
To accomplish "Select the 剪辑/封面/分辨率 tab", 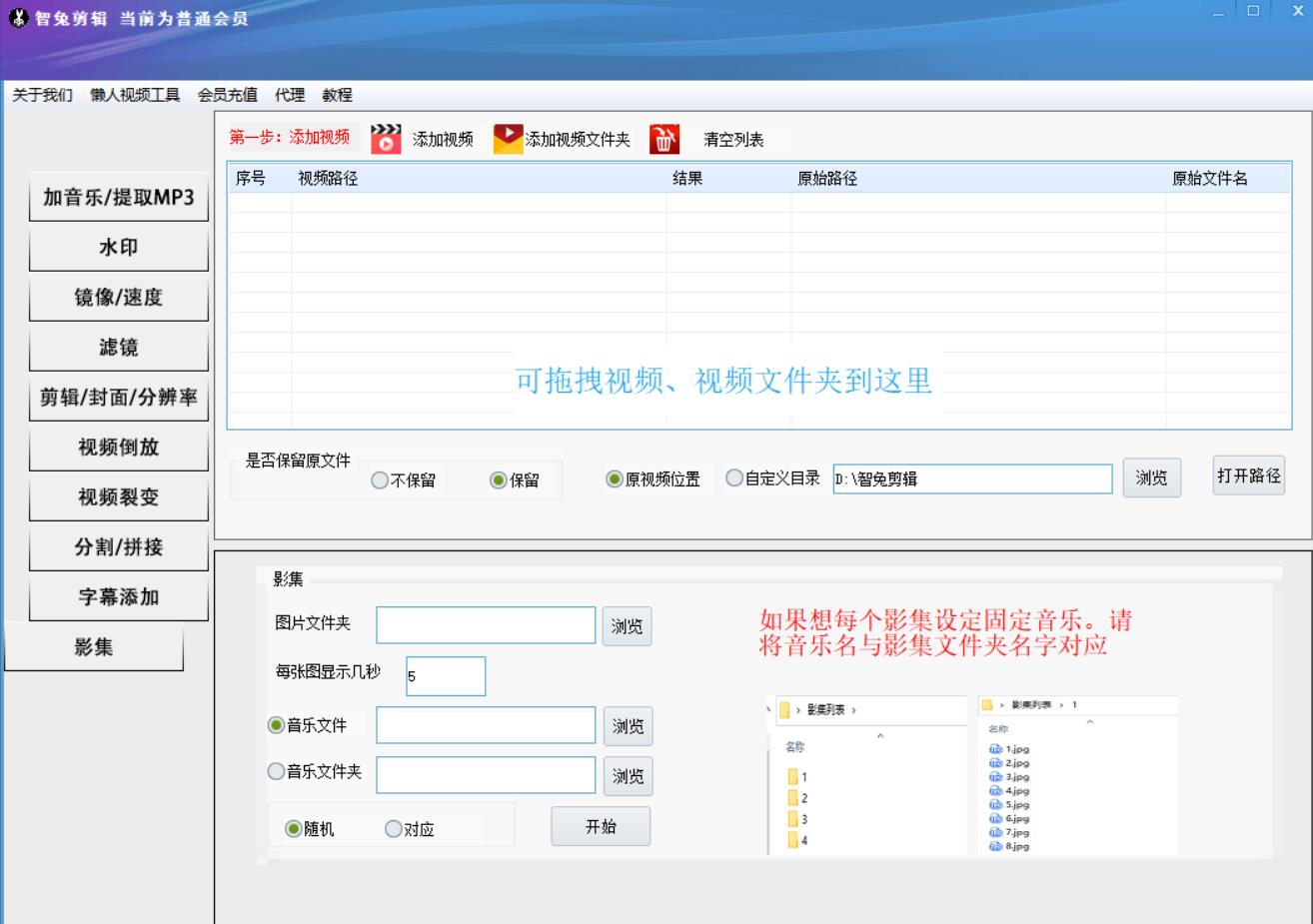I will [x=118, y=397].
